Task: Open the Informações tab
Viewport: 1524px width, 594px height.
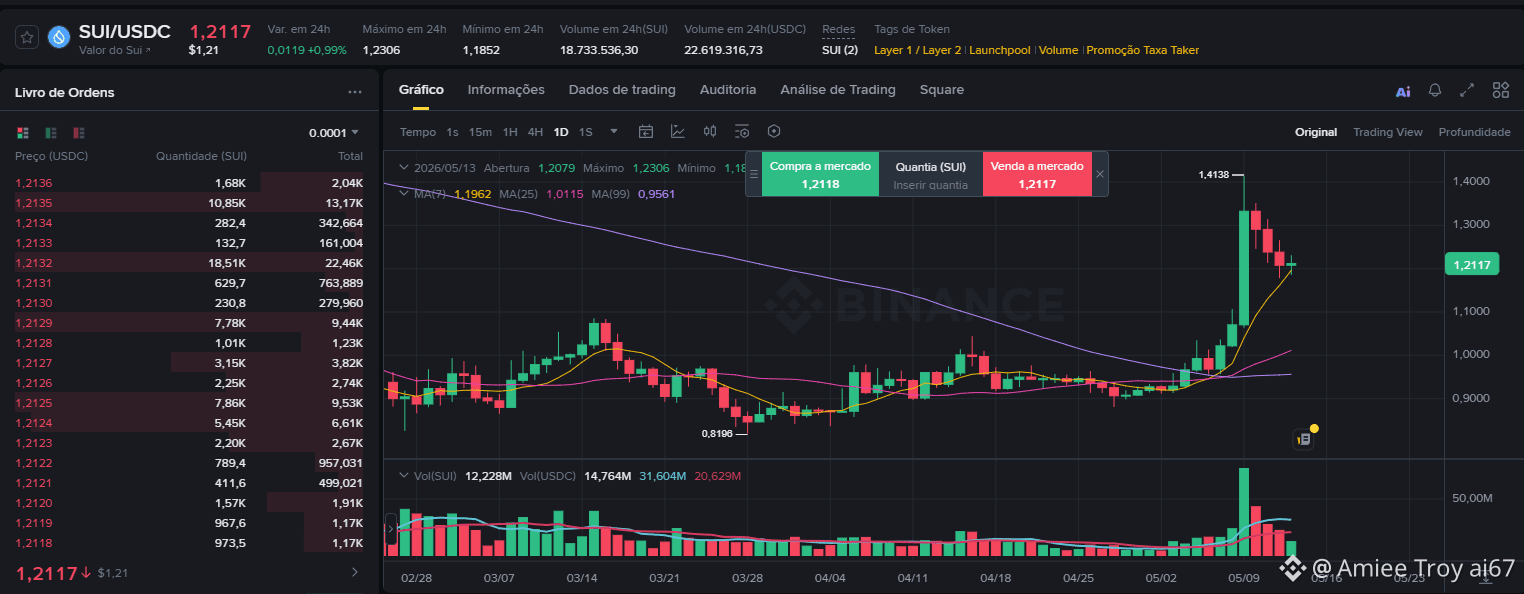Action: point(506,89)
